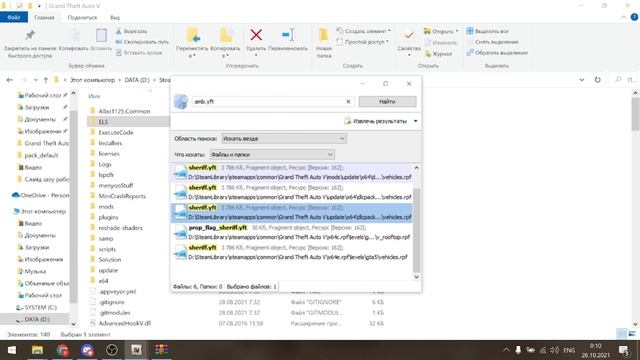The height and width of the screenshot is (360, 640).
Task: Click the Refresh icon in address bar
Action: pyautogui.click(x=598, y=80)
